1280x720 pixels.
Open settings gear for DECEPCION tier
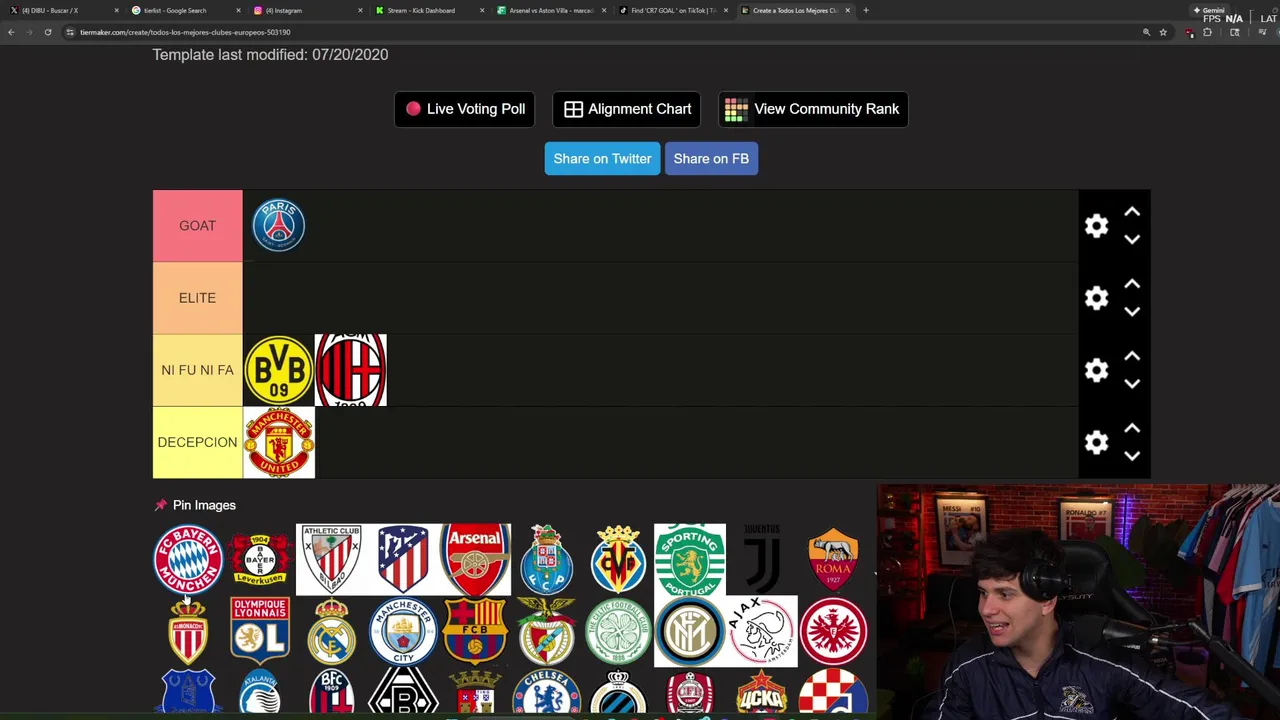click(1096, 442)
